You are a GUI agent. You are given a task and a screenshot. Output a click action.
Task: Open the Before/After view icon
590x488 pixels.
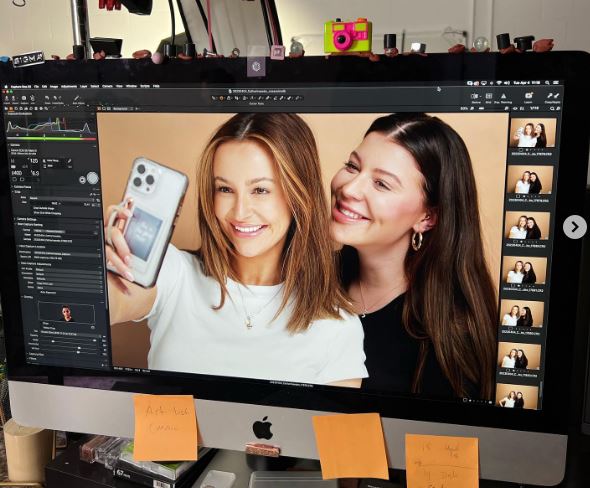pos(475,96)
